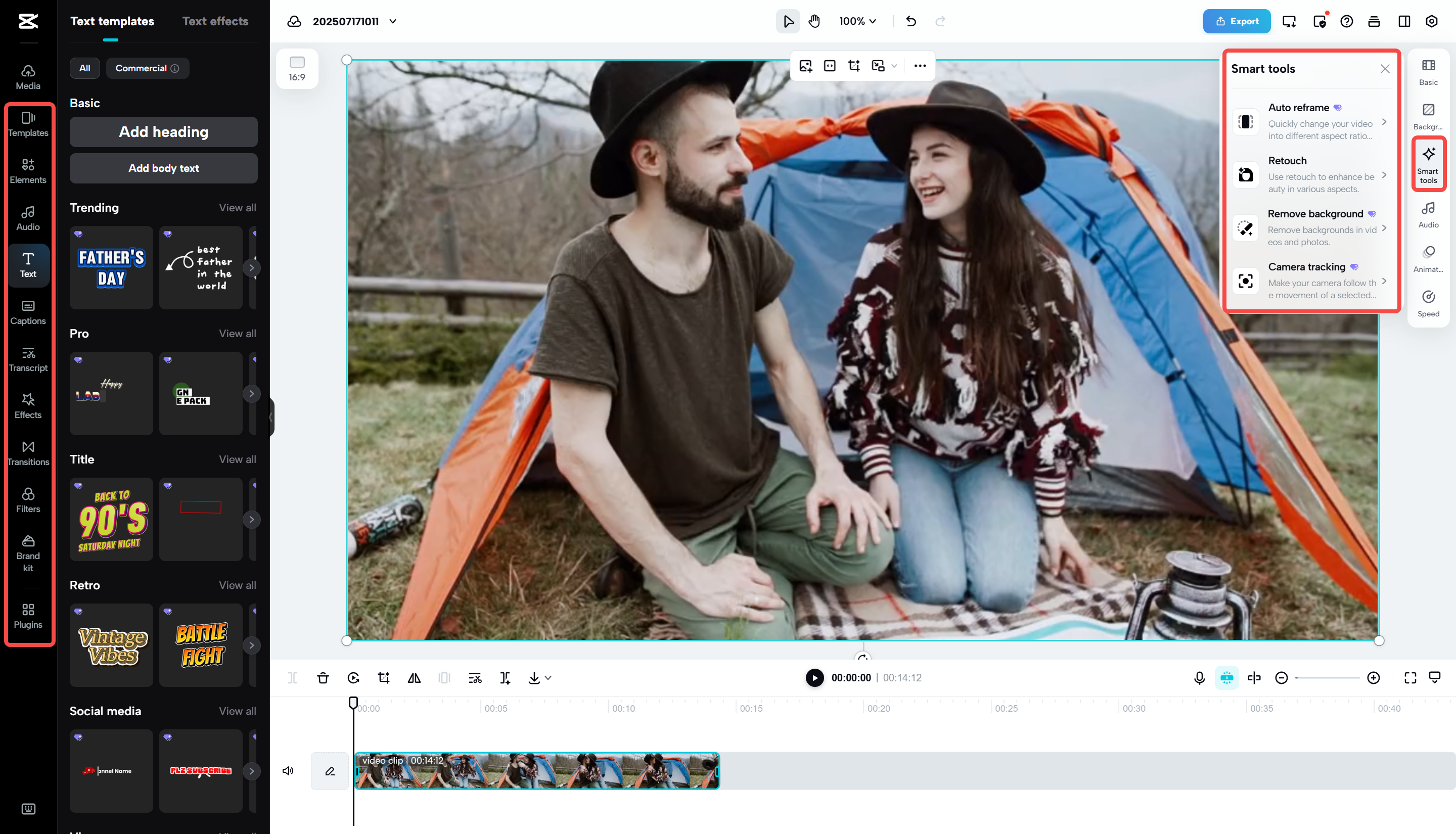Click the Export button
This screenshot has width=1456, height=834.
tap(1237, 21)
